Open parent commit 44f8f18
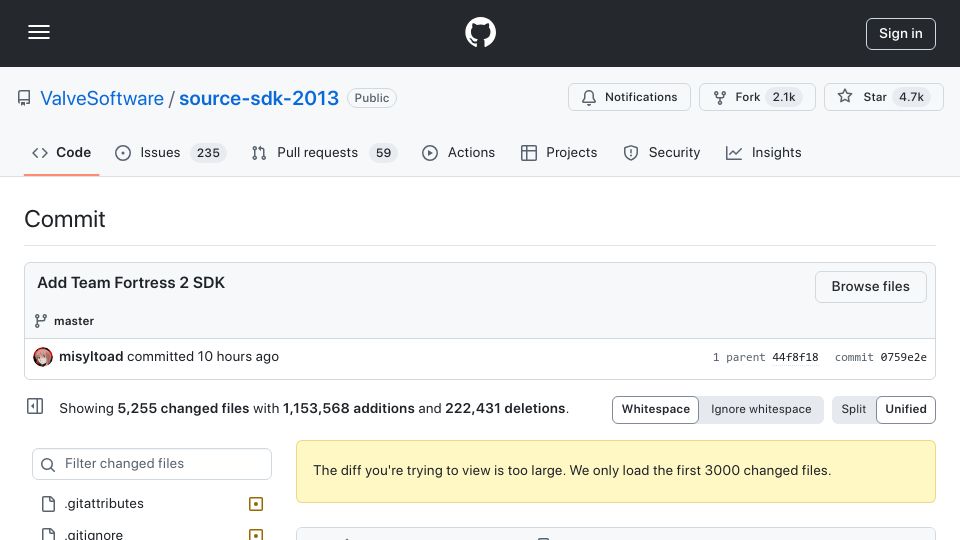This screenshot has width=960, height=540. (x=795, y=357)
